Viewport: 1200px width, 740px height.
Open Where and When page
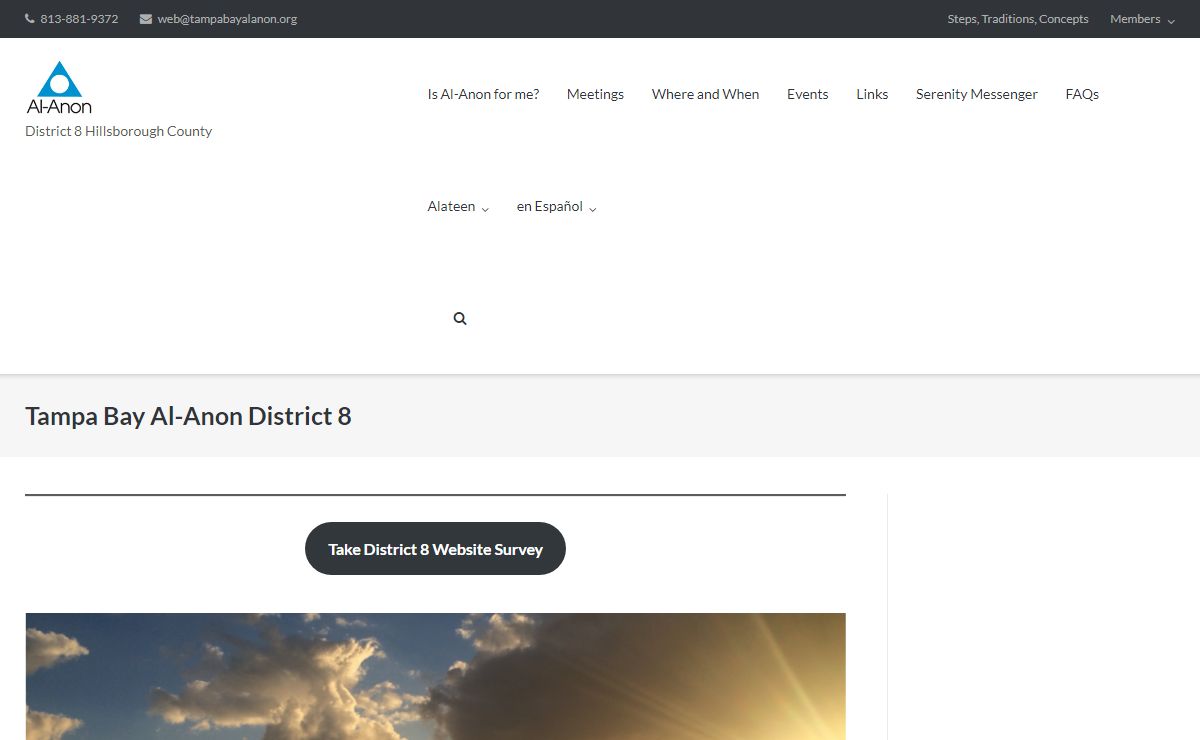(705, 94)
